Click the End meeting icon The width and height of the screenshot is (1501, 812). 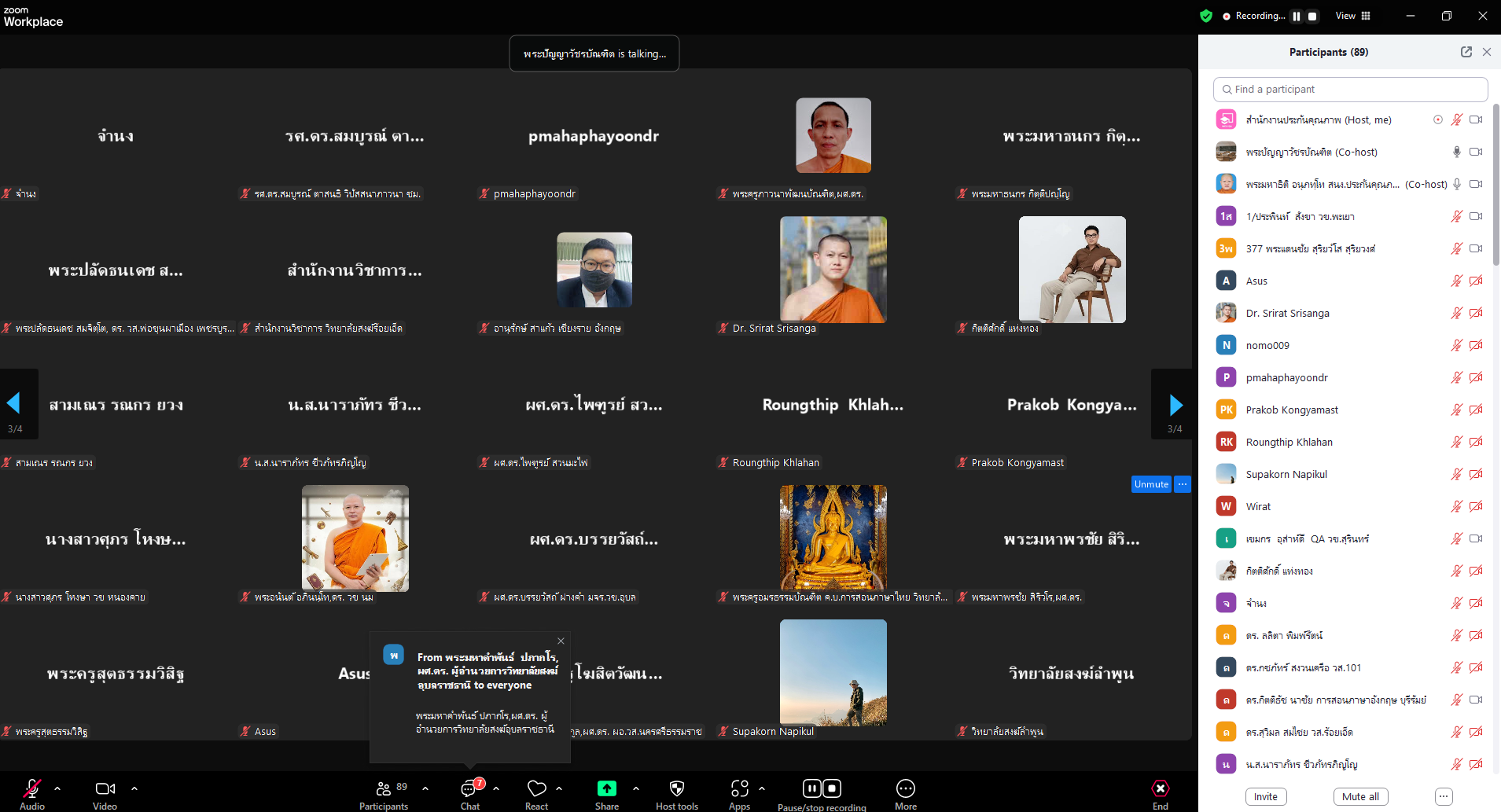pos(1160,788)
